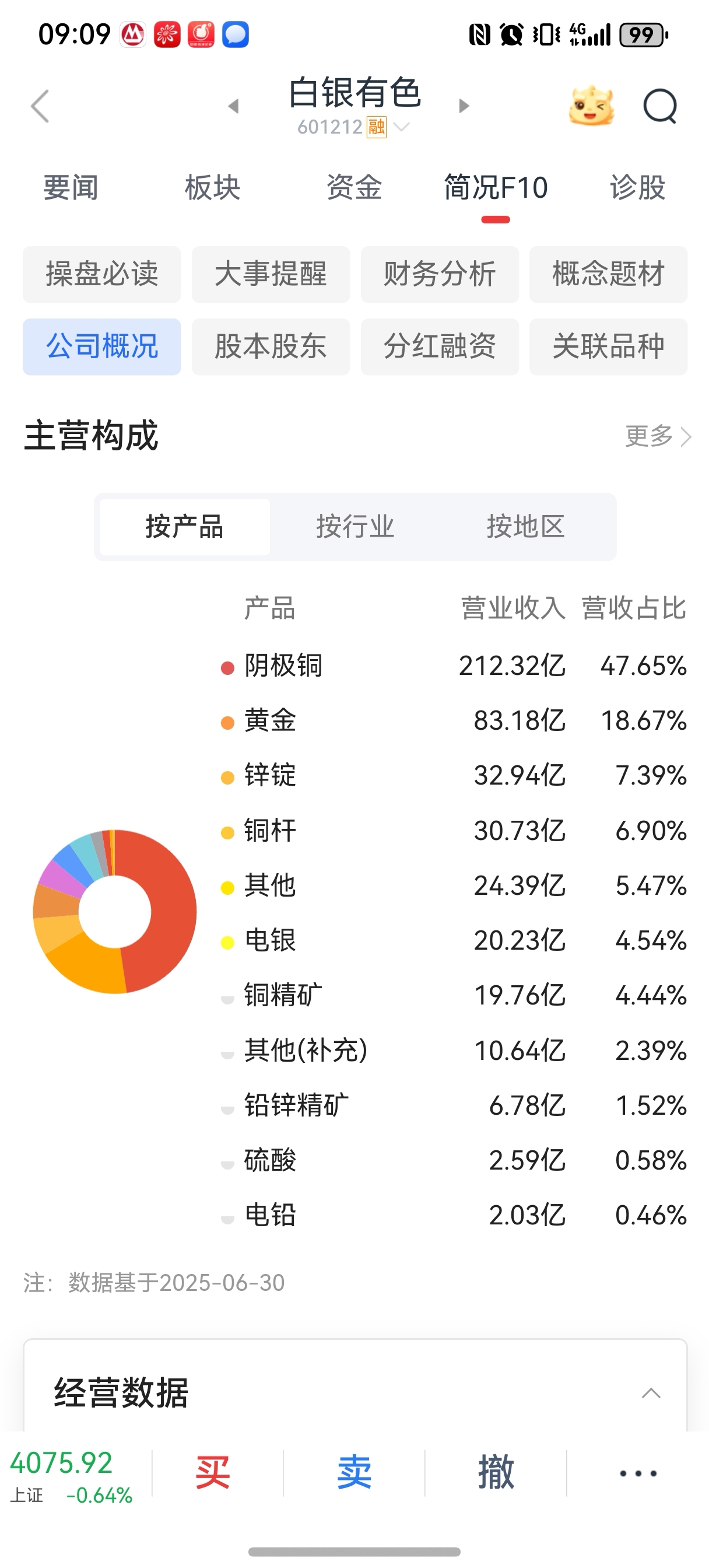Expand stock code dropdown chevron

[402, 127]
